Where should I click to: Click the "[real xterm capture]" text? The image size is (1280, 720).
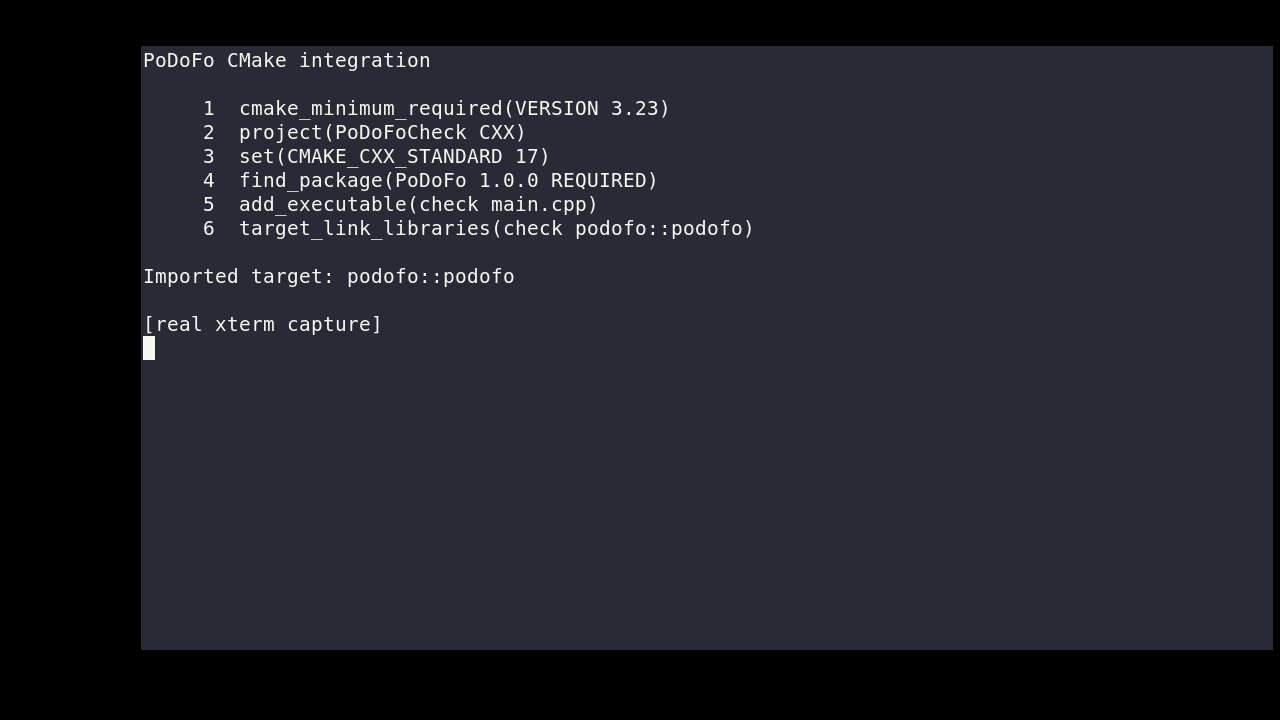tap(263, 325)
